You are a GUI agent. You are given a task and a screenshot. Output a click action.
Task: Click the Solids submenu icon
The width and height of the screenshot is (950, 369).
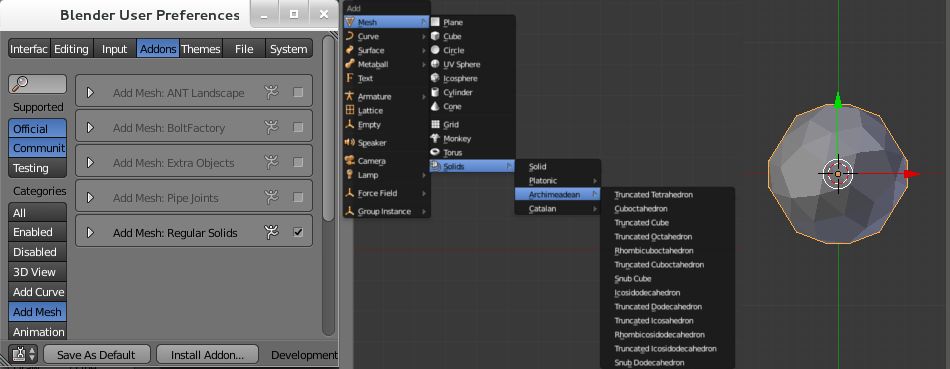point(435,166)
